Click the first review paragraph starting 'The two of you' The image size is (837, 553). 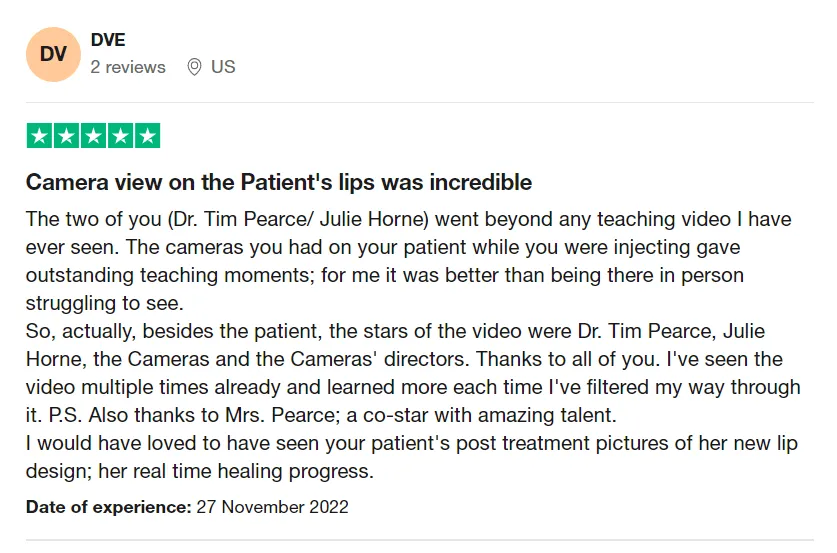[x=408, y=261]
